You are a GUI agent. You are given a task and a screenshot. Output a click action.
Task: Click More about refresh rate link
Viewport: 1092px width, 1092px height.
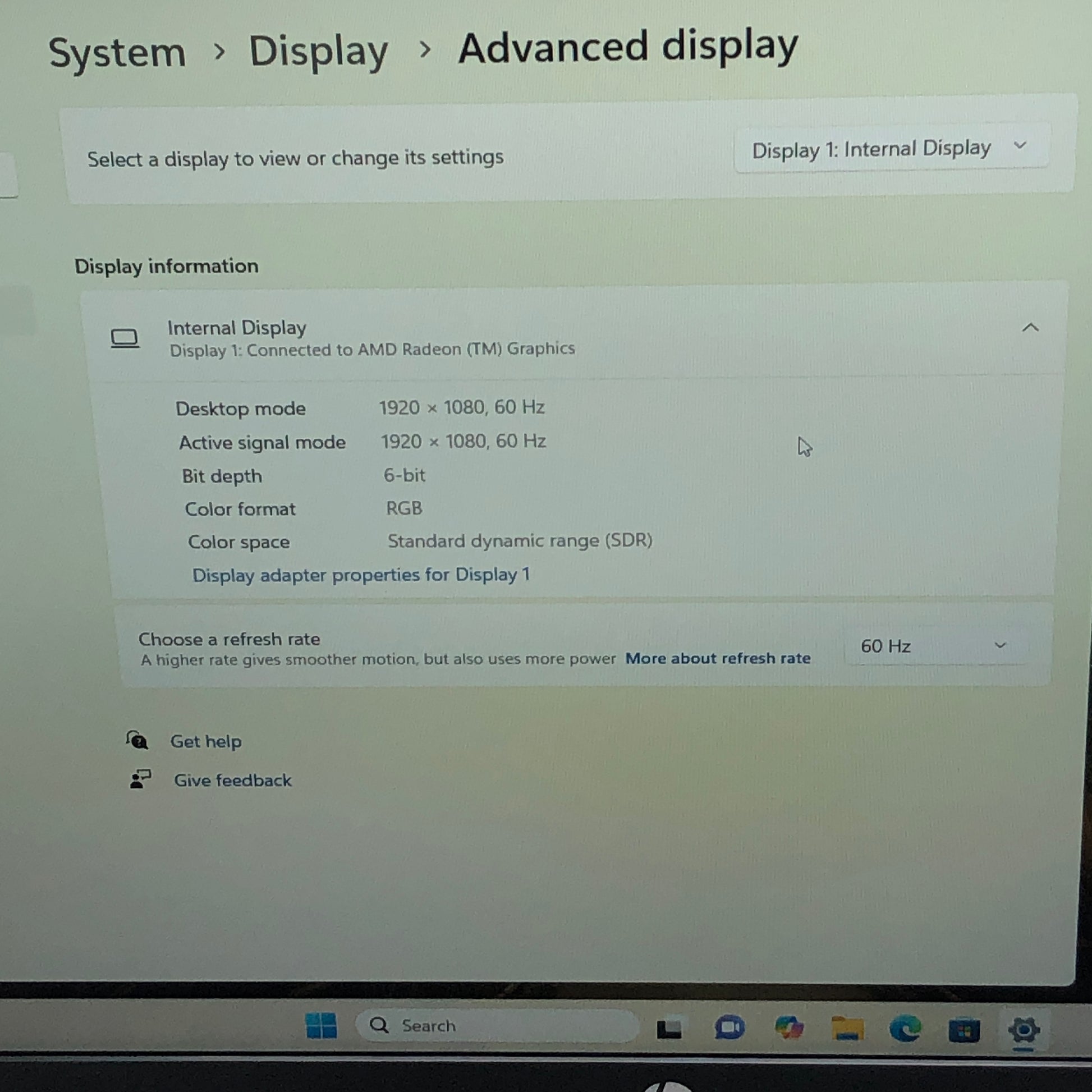(x=717, y=658)
